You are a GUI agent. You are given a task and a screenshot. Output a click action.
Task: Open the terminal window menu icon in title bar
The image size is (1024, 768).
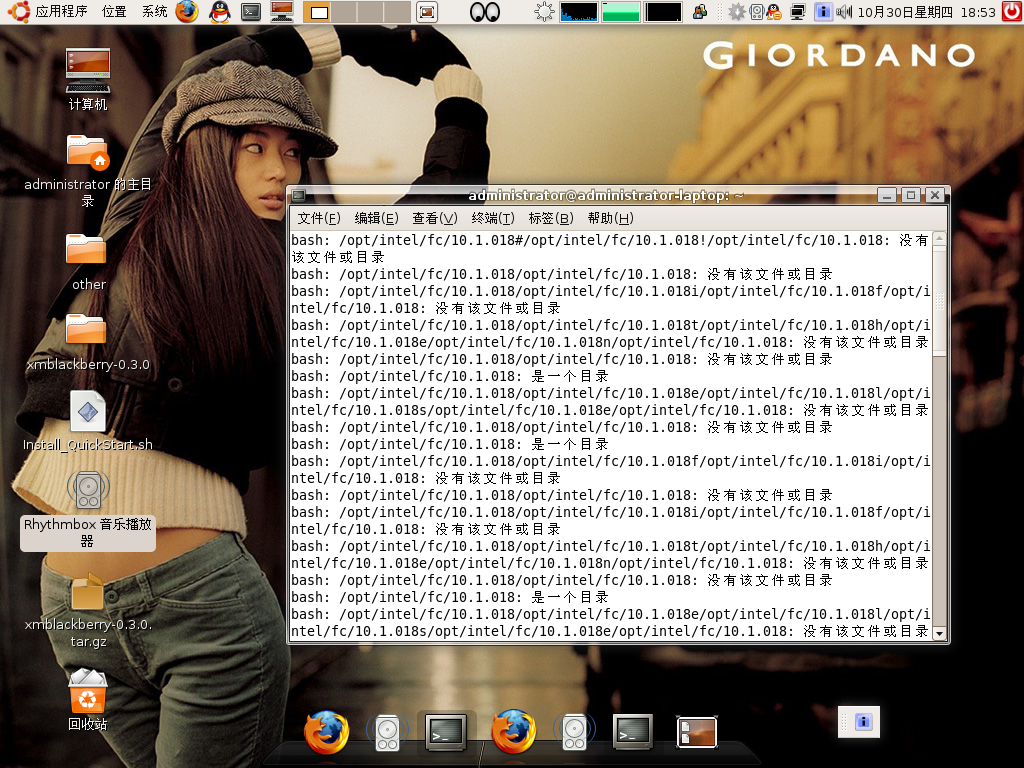[298, 195]
